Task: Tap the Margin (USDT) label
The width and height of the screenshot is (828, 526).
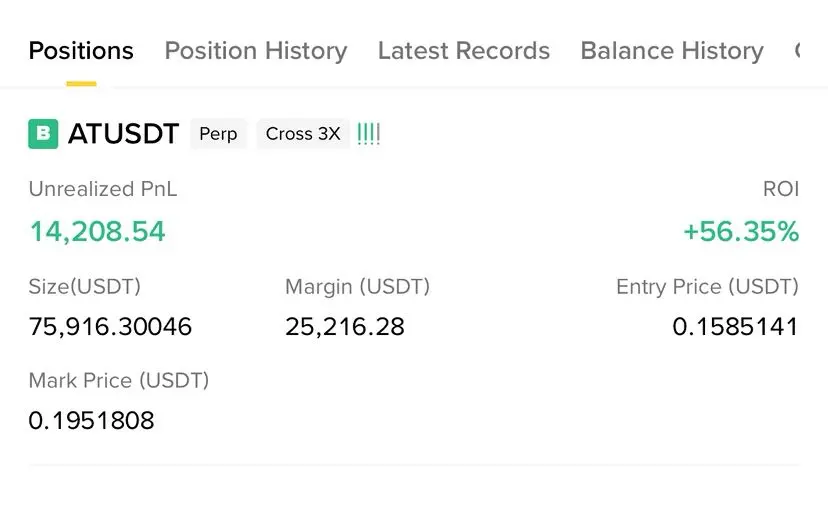Action: coord(357,287)
